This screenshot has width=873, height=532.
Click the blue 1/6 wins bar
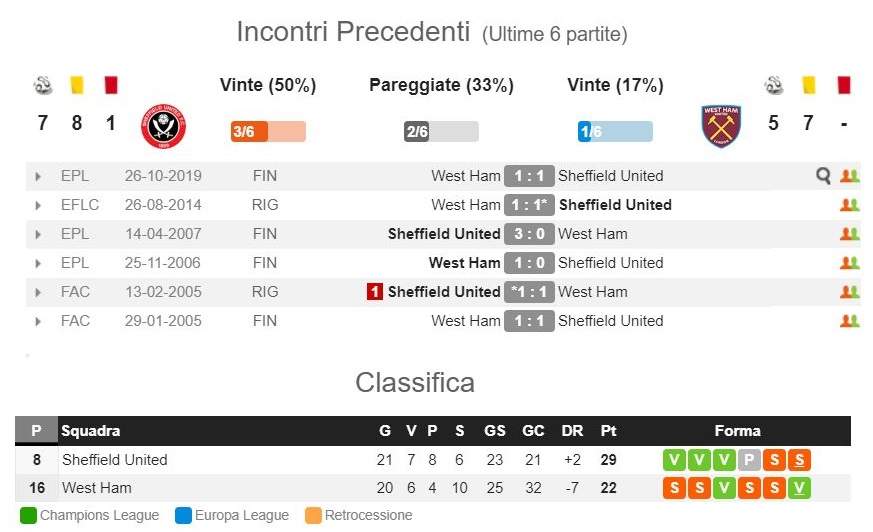click(615, 132)
